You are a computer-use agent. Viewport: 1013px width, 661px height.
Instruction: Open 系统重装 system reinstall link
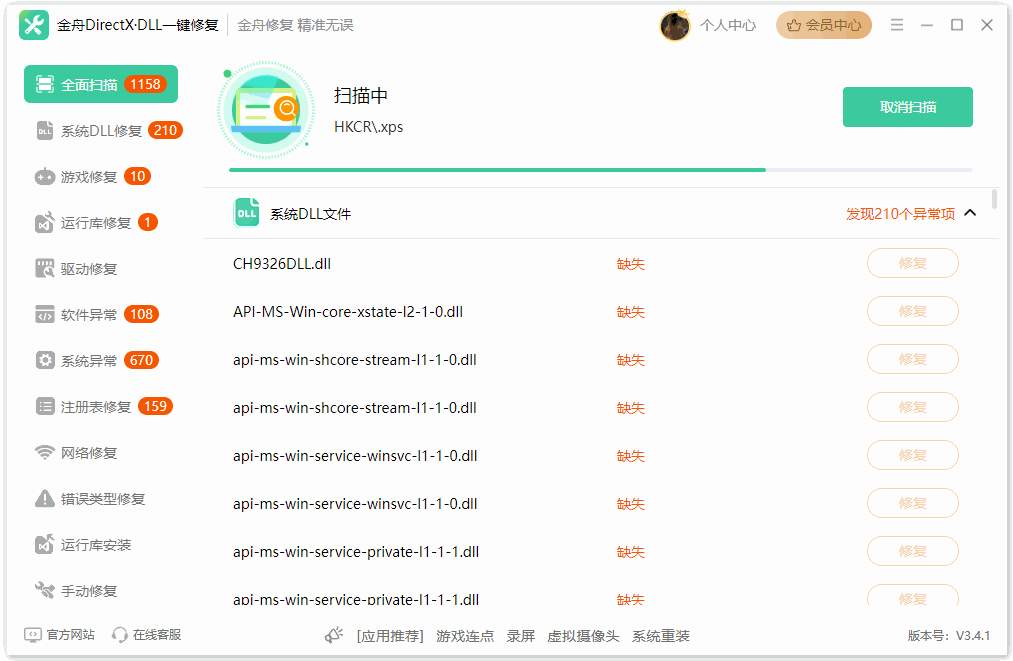[x=660, y=636]
